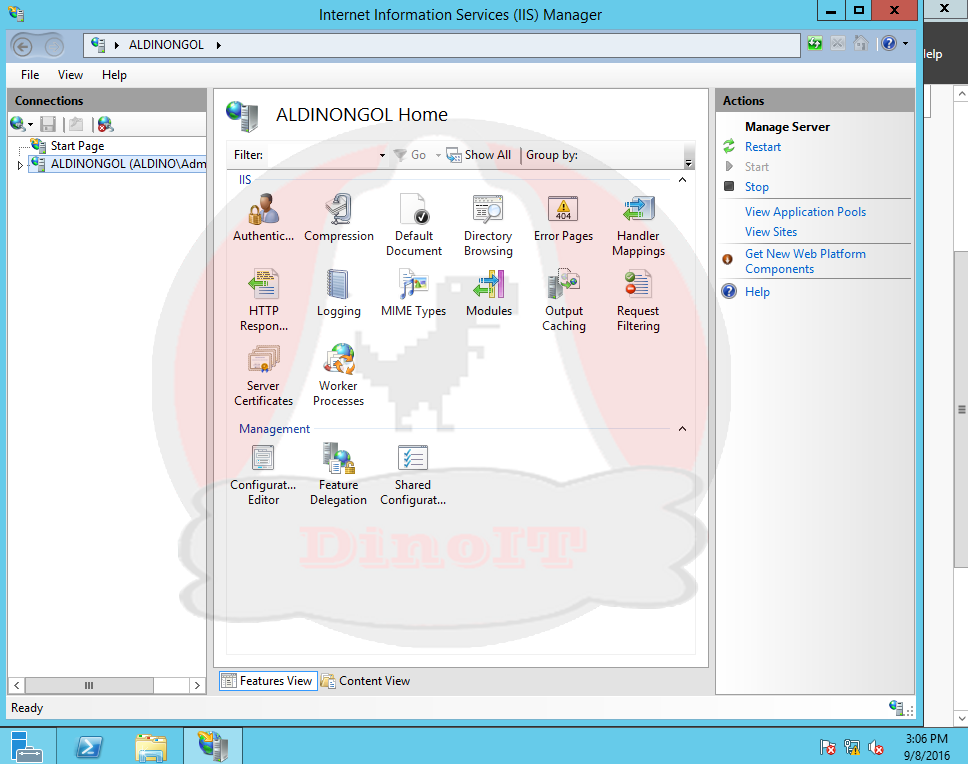Open the Help menu
The width and height of the screenshot is (968, 764).
pyautogui.click(x=114, y=75)
